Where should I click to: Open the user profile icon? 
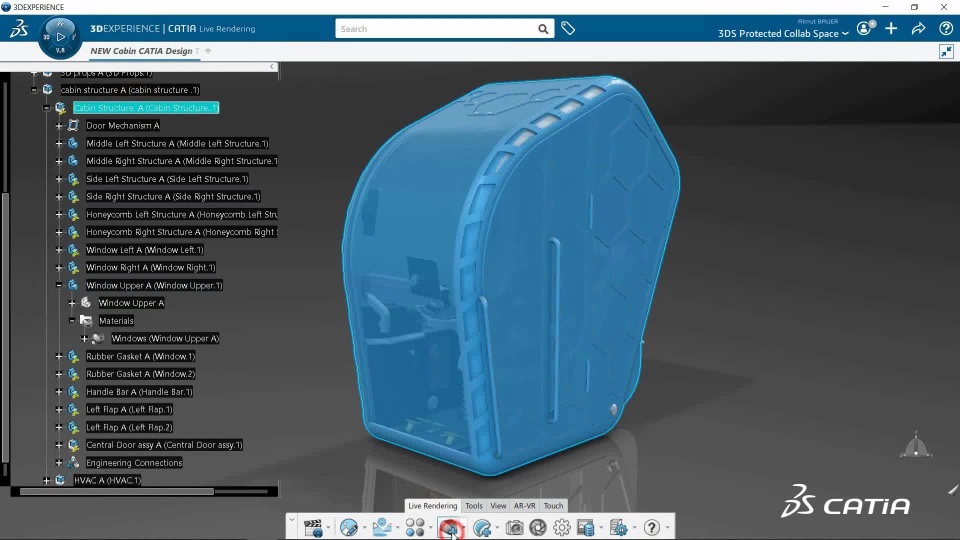click(864, 28)
